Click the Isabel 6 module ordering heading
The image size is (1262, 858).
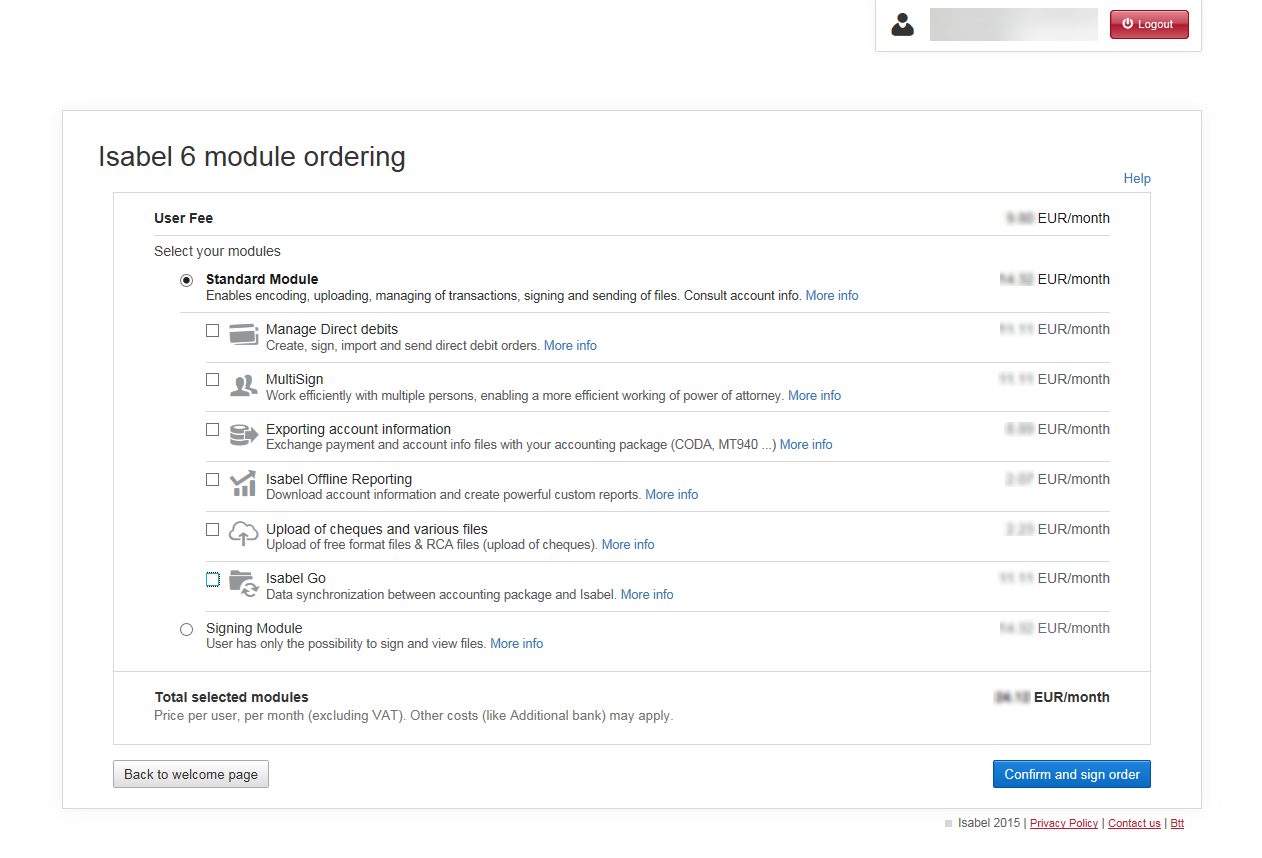[252, 157]
